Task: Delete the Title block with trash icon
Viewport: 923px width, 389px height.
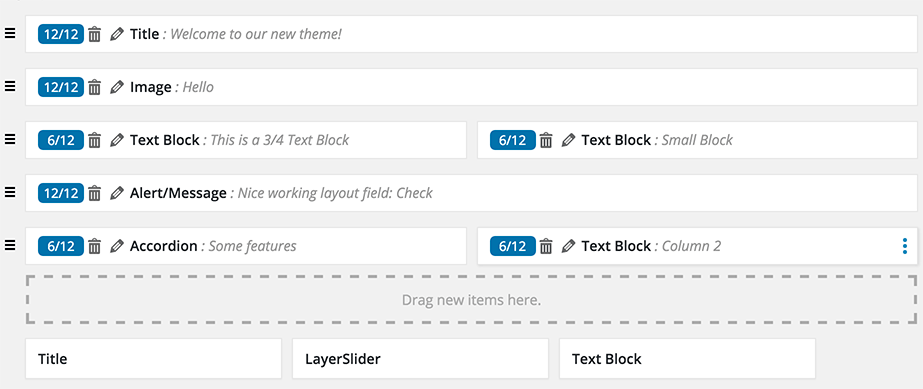Action: tap(95, 35)
